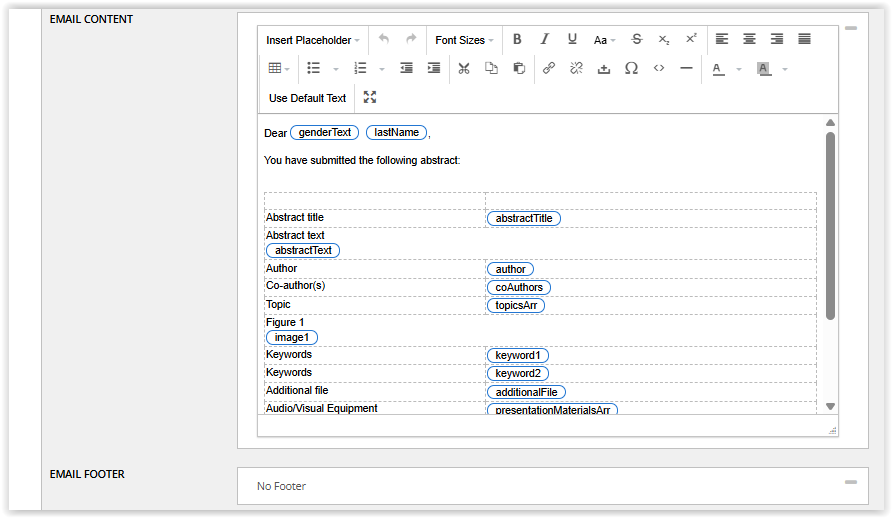Click the Remove link icon
The height and width of the screenshot is (518, 892).
tap(576, 69)
